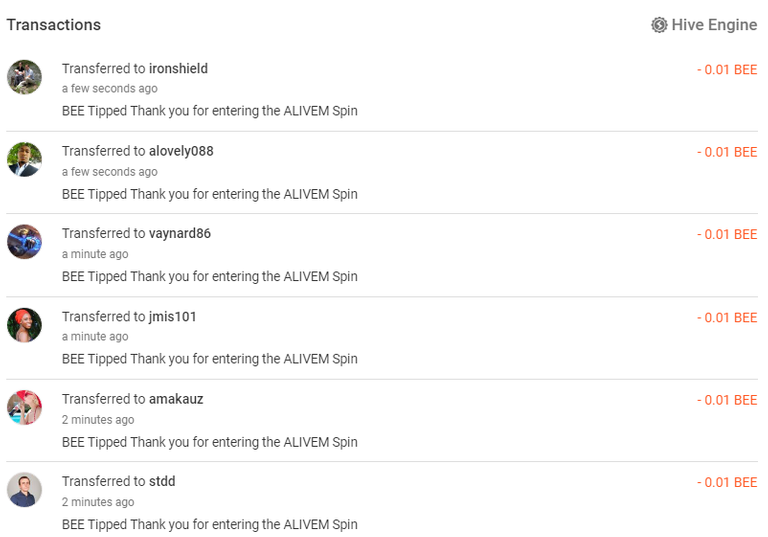Open alovely088's profile avatar
The width and height of the screenshot is (768, 537).
point(24,159)
